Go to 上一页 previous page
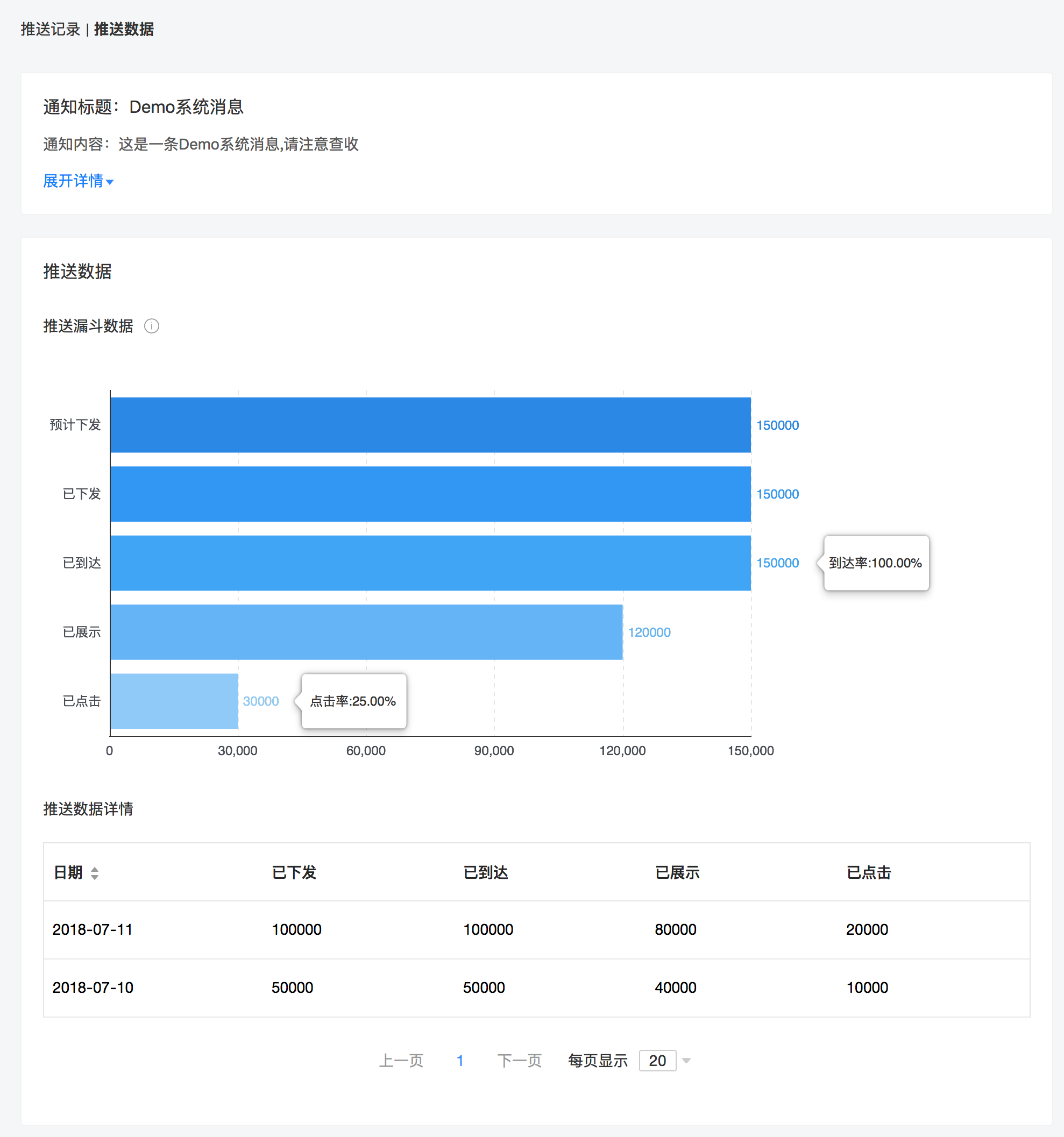The width and height of the screenshot is (1064, 1137). click(401, 1061)
